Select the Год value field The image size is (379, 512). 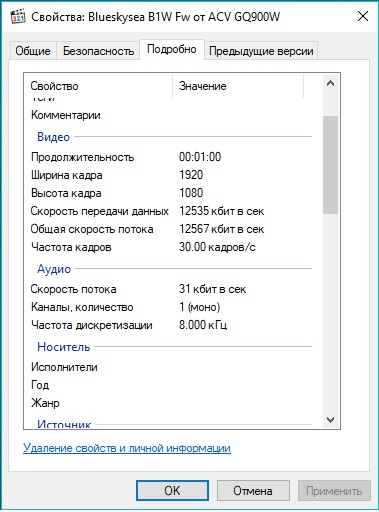pyautogui.click(x=244, y=385)
